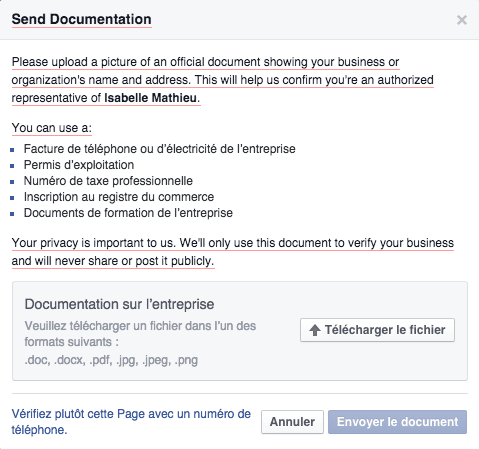
Task: Select the 'Permis d'exploitation' list item
Action: tap(79, 165)
